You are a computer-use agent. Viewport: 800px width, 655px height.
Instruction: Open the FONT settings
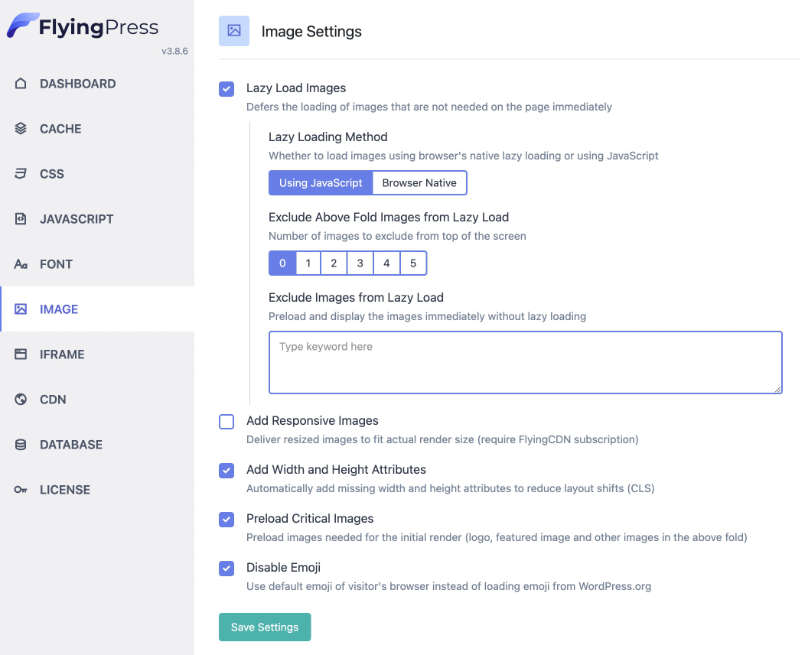(x=97, y=264)
